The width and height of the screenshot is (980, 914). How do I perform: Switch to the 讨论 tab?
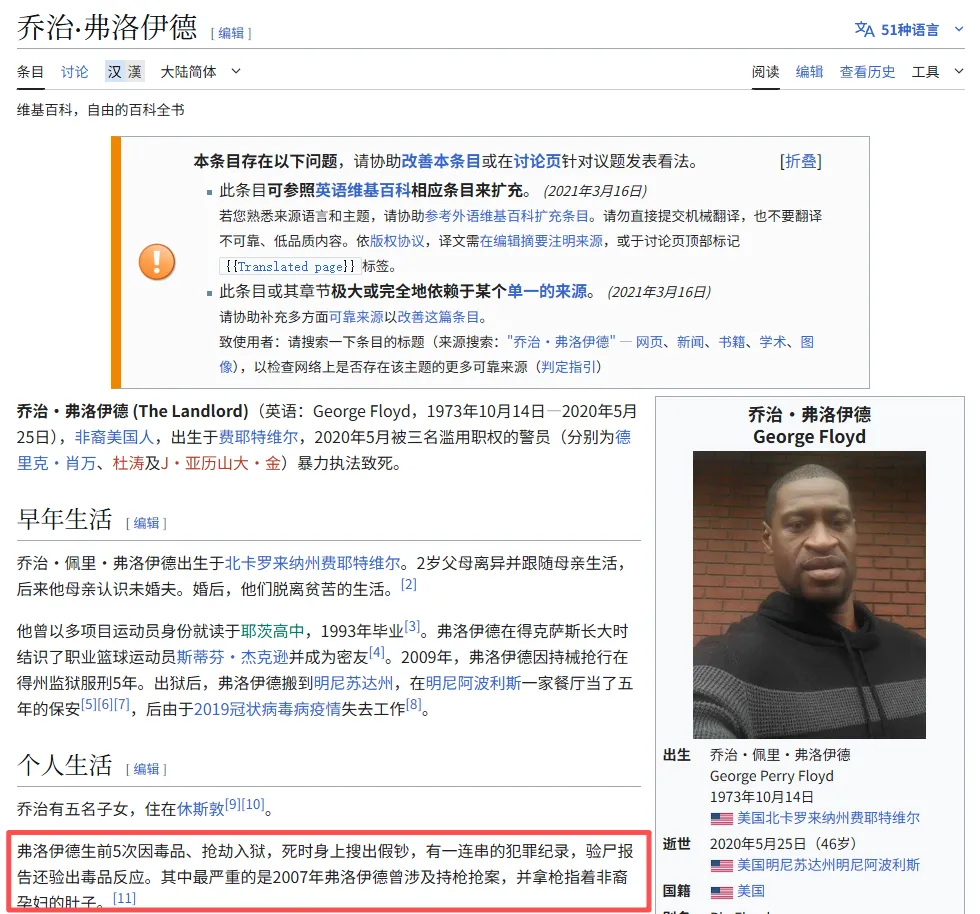(74, 71)
